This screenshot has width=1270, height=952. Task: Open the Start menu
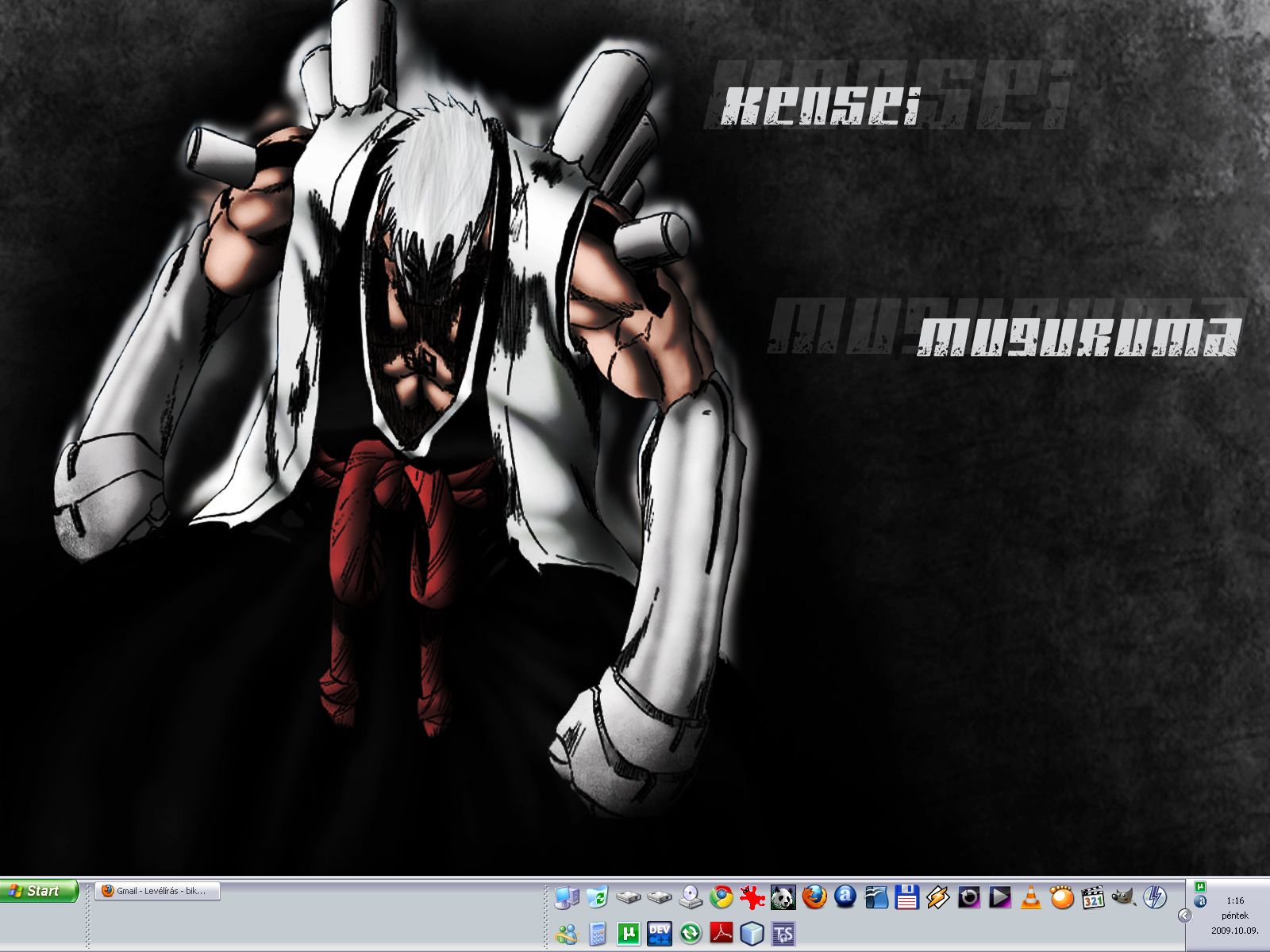[40, 891]
